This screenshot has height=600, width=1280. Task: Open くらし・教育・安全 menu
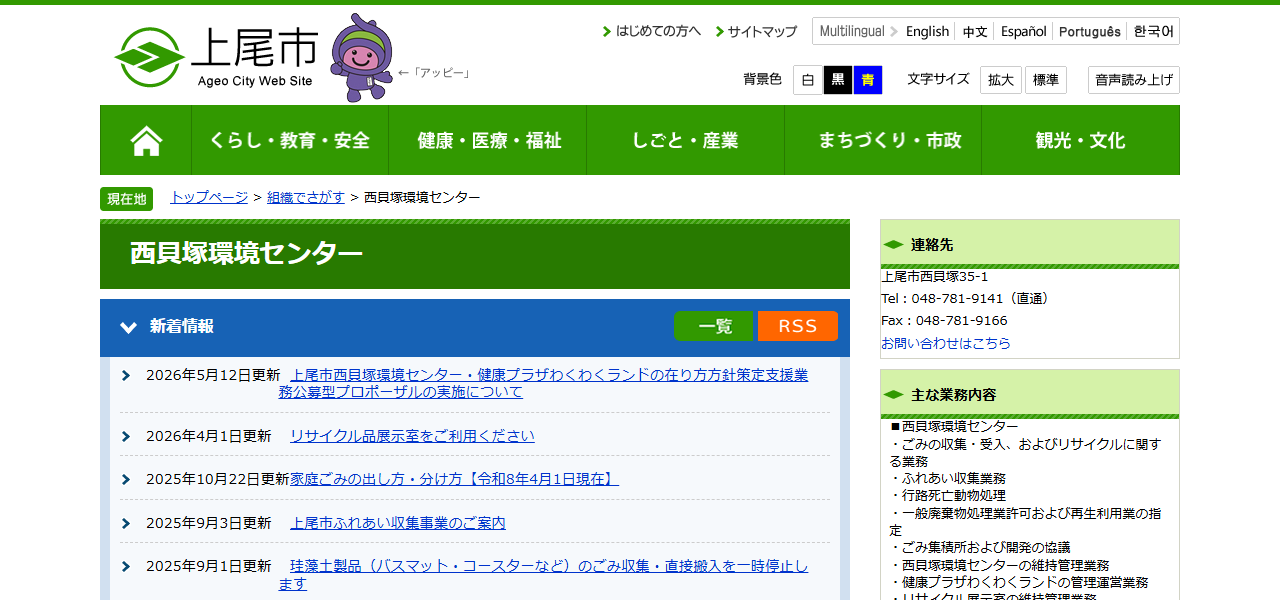(x=290, y=140)
